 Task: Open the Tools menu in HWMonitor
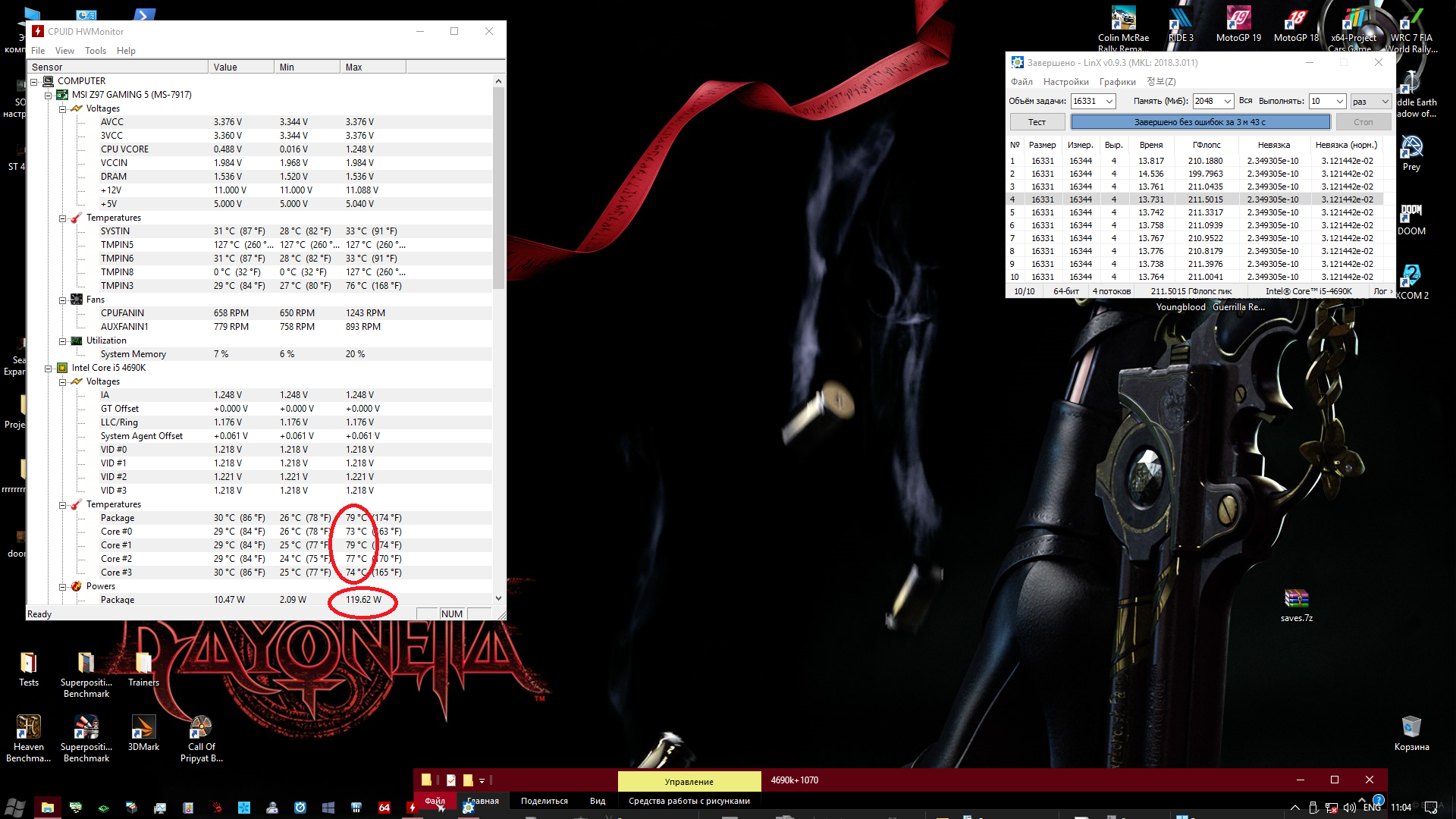tap(96, 51)
